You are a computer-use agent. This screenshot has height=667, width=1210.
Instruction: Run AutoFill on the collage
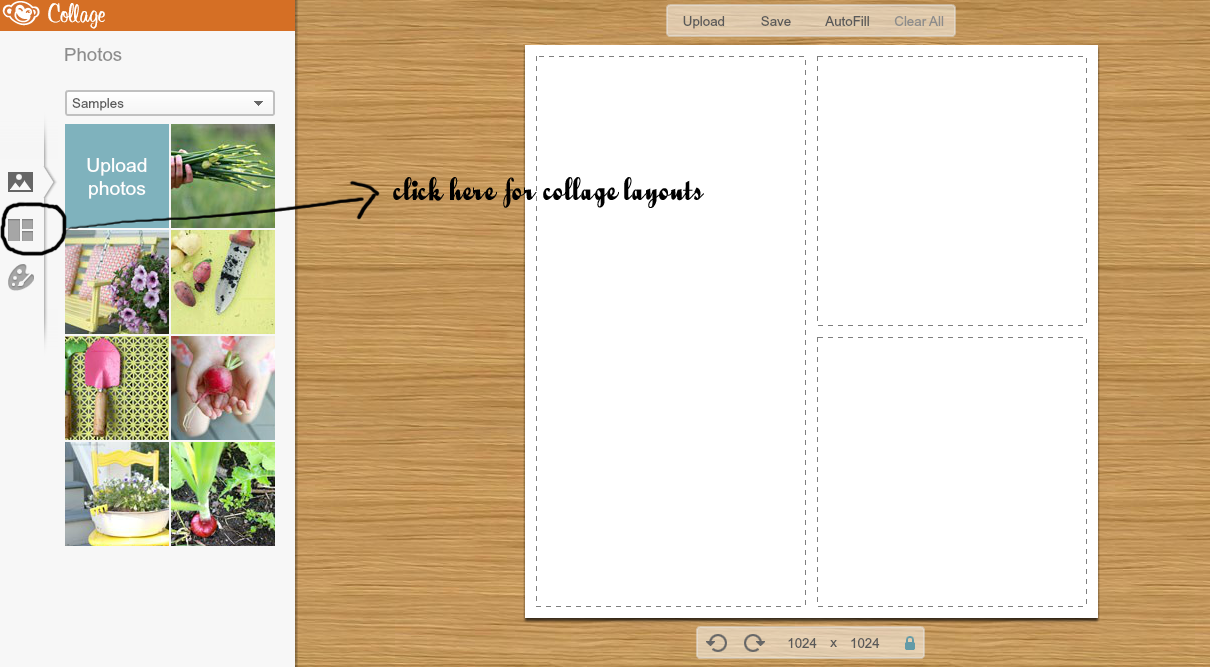(x=846, y=20)
